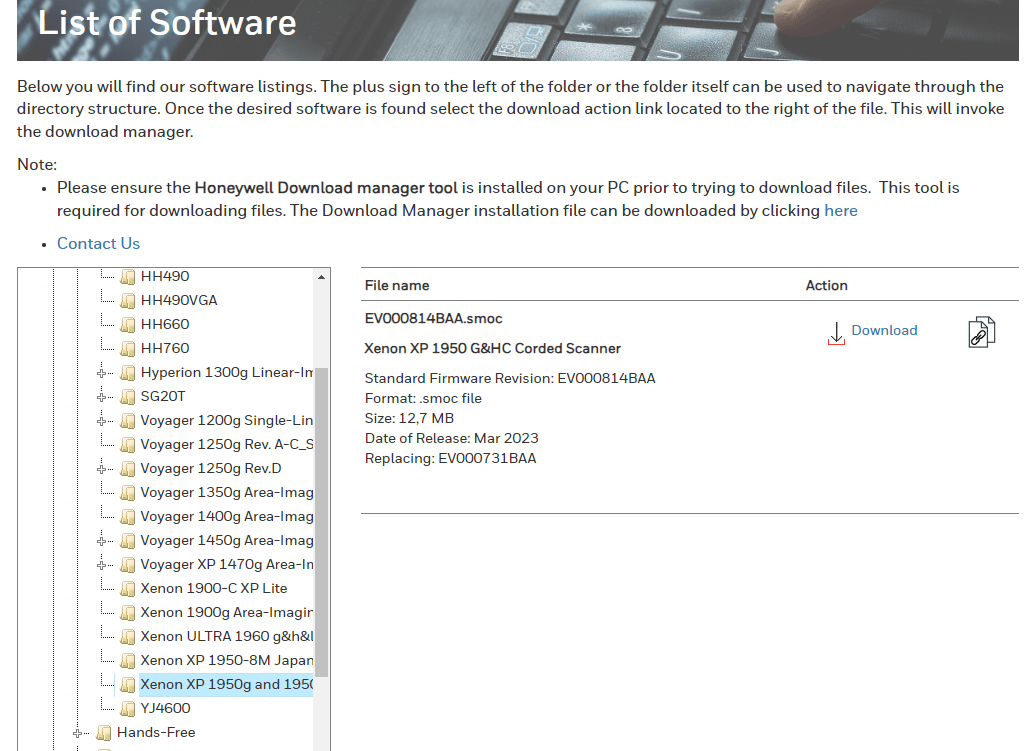Click the Voyager 1400g folder icon
The height and width of the screenshot is (751, 1035).
[128, 517]
